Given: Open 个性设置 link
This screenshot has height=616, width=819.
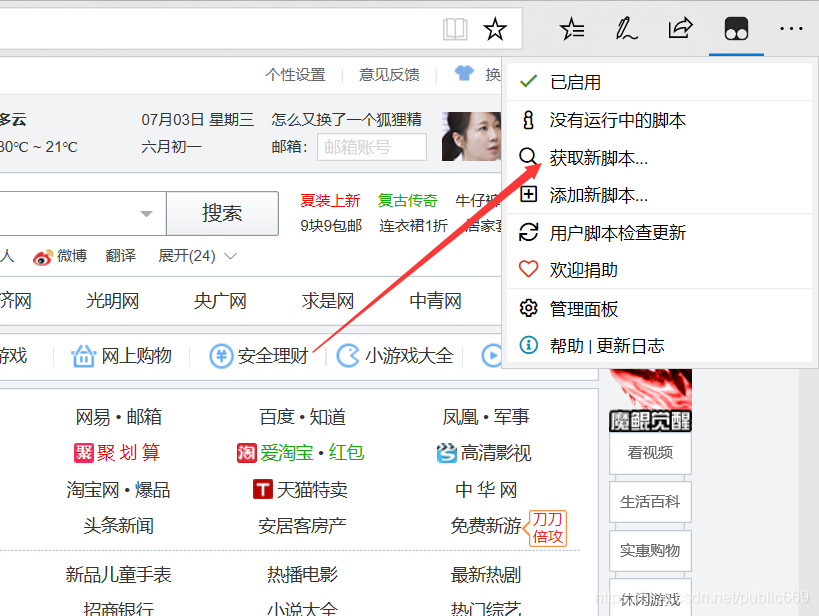Looking at the screenshot, I should point(295,75).
